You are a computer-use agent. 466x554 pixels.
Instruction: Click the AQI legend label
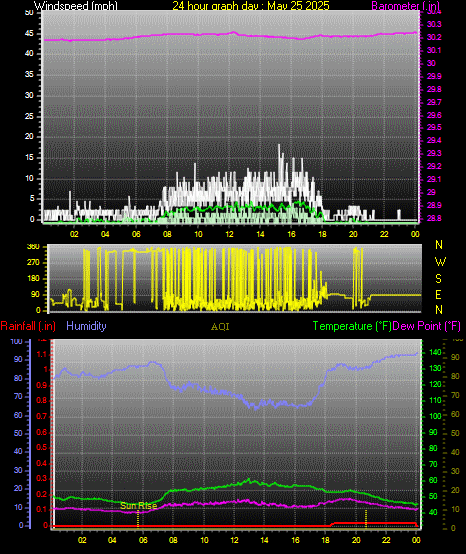[x=220, y=327]
